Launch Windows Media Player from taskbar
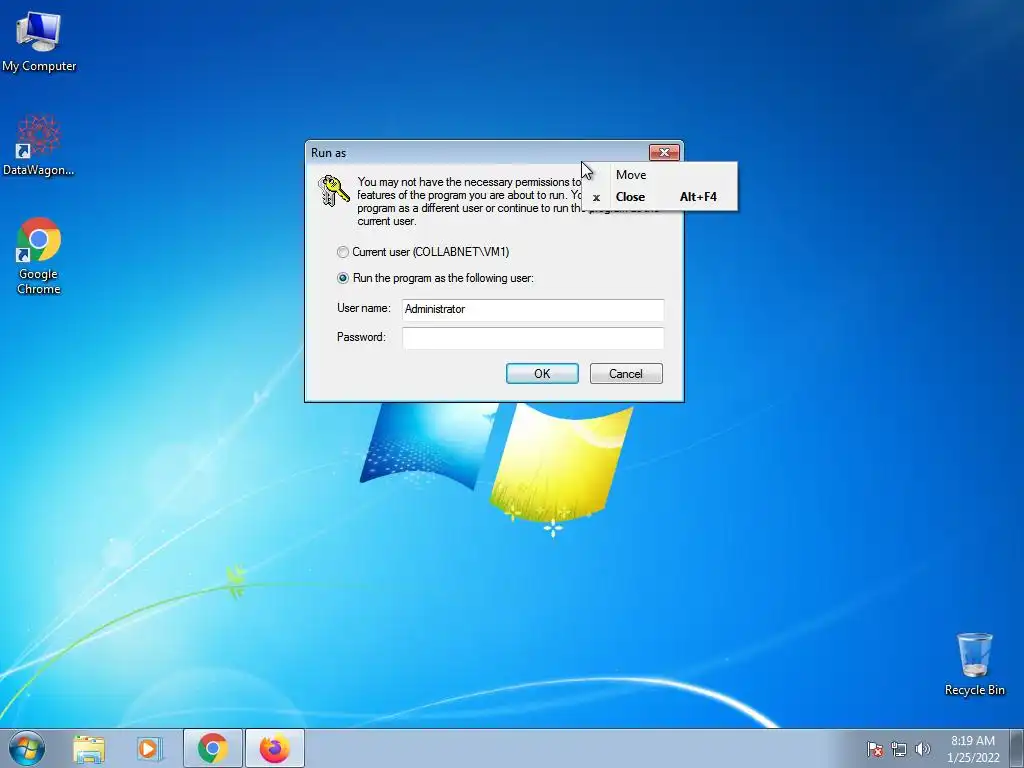This screenshot has height=768, width=1024. [x=150, y=749]
